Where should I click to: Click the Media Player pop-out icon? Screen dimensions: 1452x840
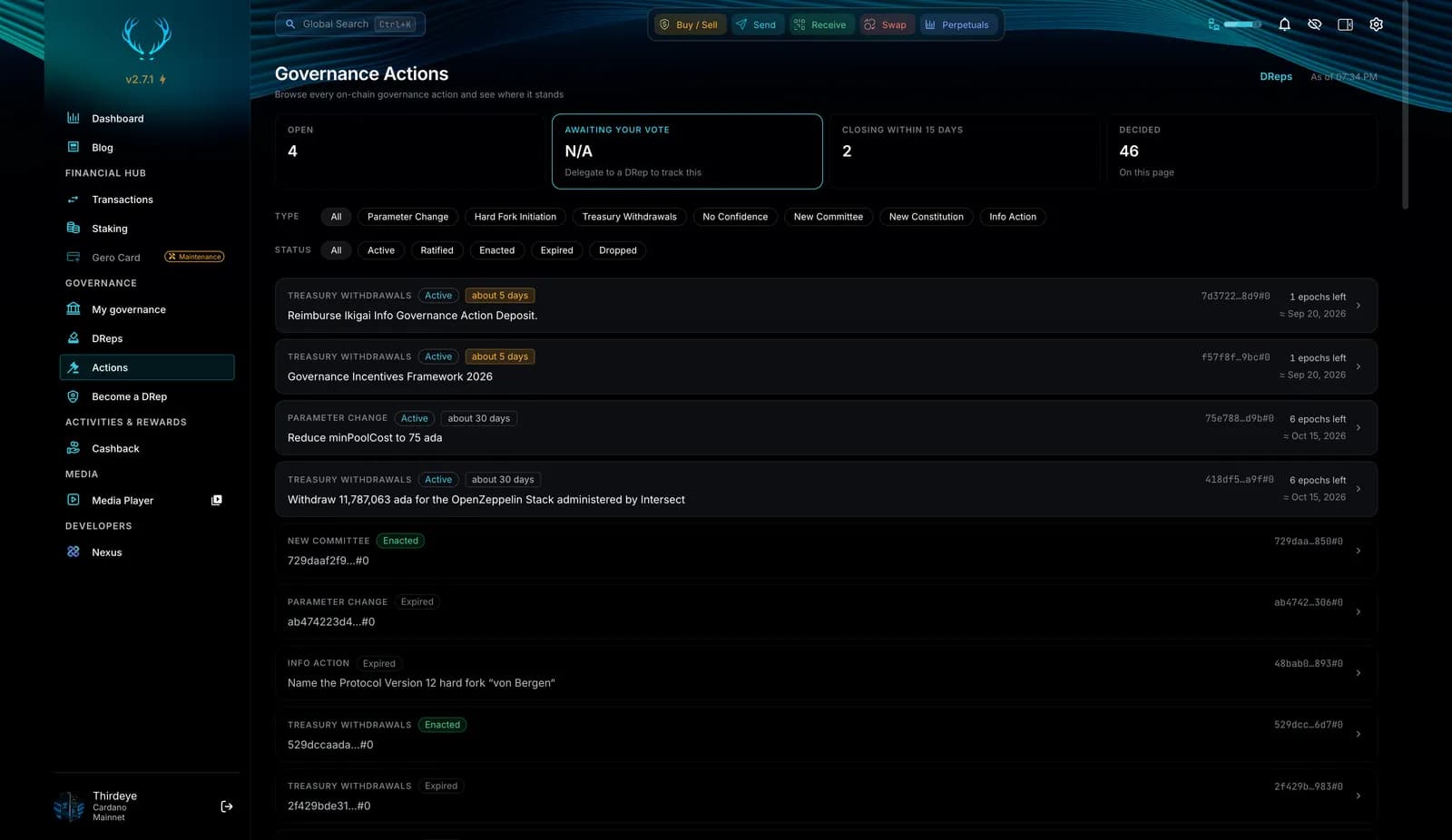click(216, 500)
